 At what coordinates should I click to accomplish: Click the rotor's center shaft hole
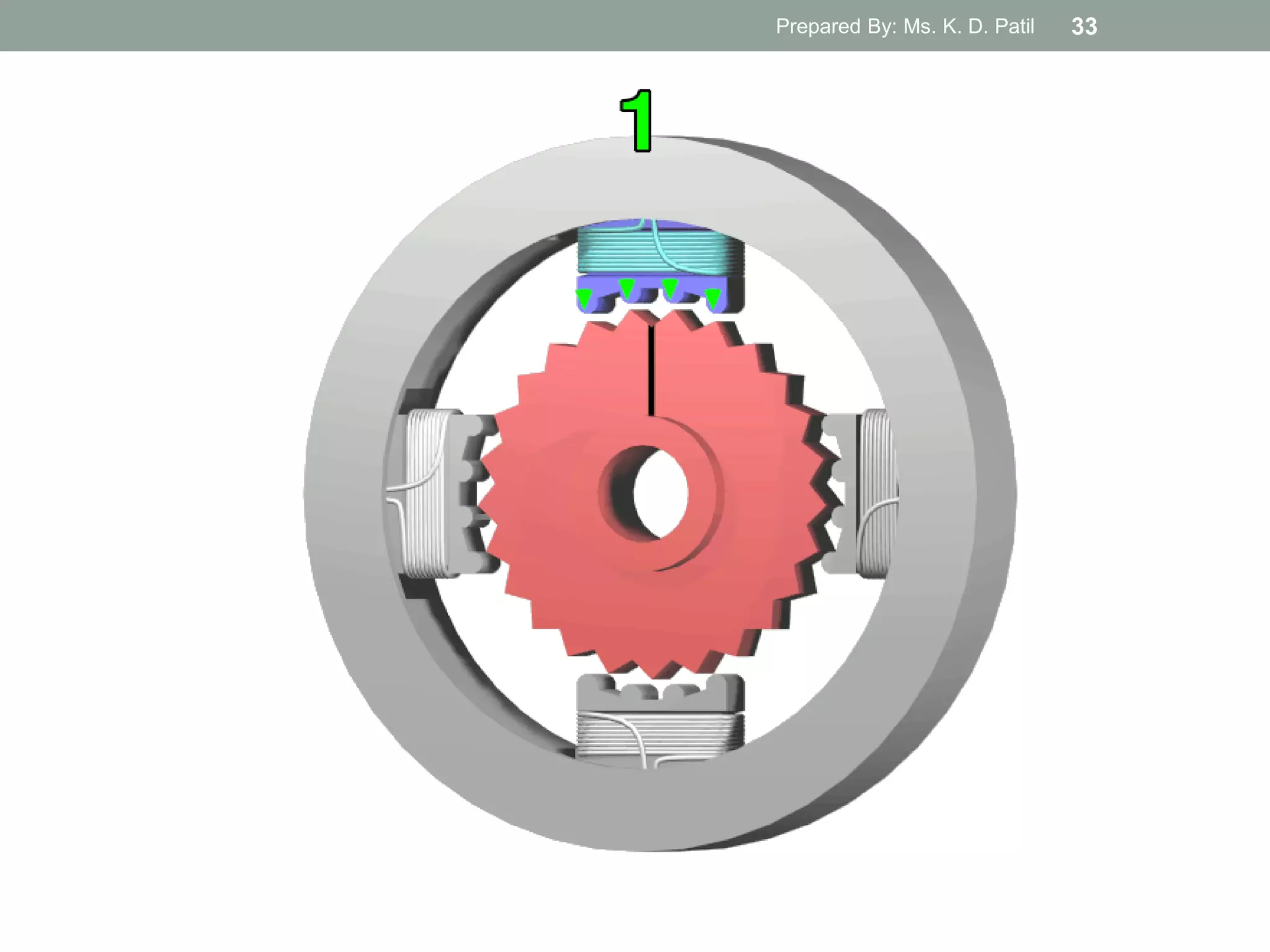coord(661,494)
